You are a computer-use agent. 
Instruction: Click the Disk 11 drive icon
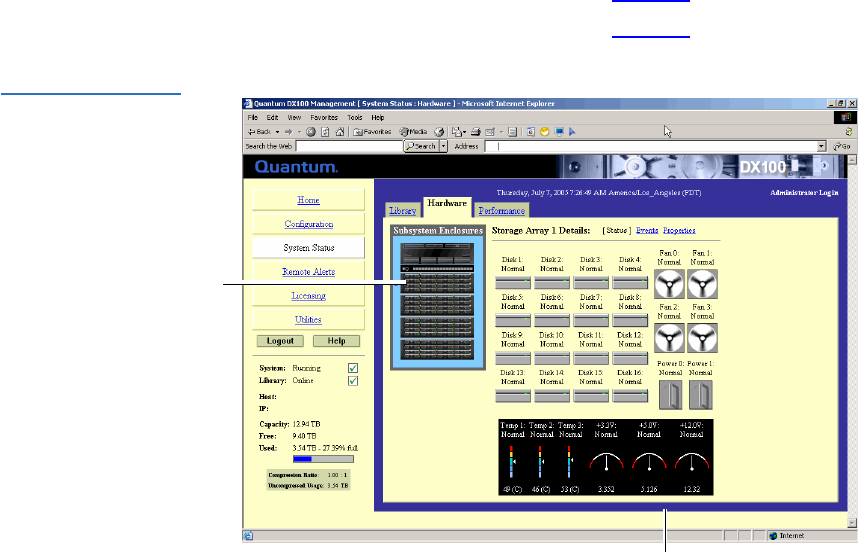(x=591, y=358)
